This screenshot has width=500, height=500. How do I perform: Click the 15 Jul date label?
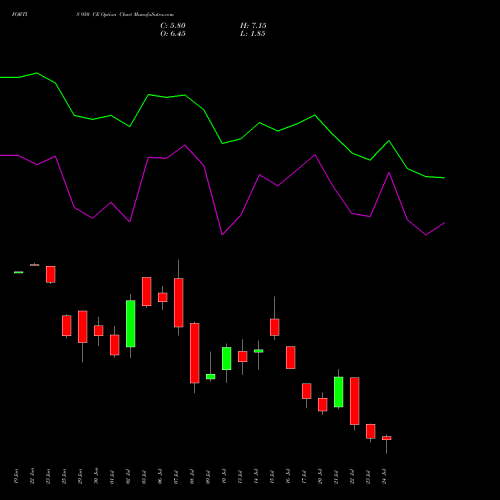pos(272,477)
